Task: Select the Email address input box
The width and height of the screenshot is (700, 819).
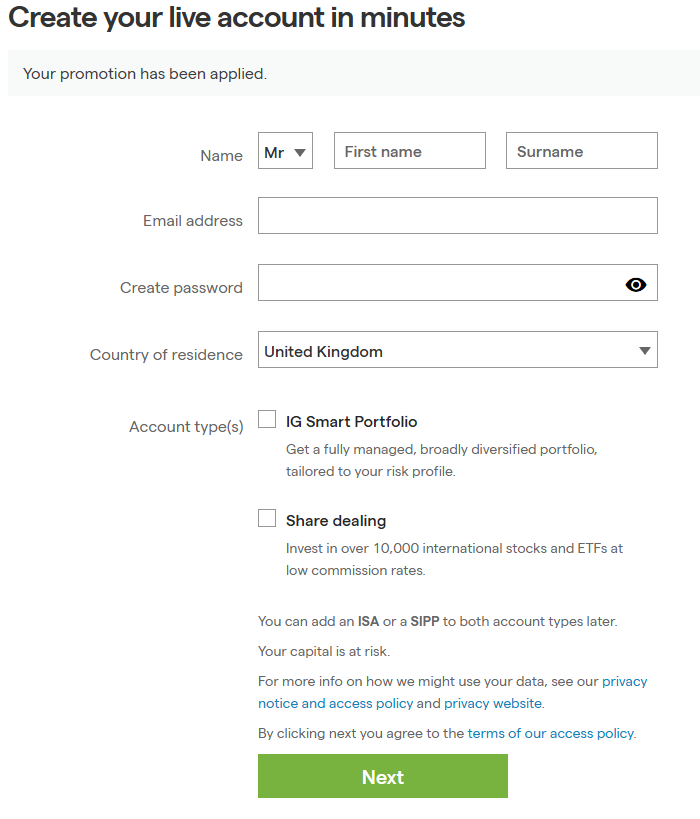Action: pos(457,216)
